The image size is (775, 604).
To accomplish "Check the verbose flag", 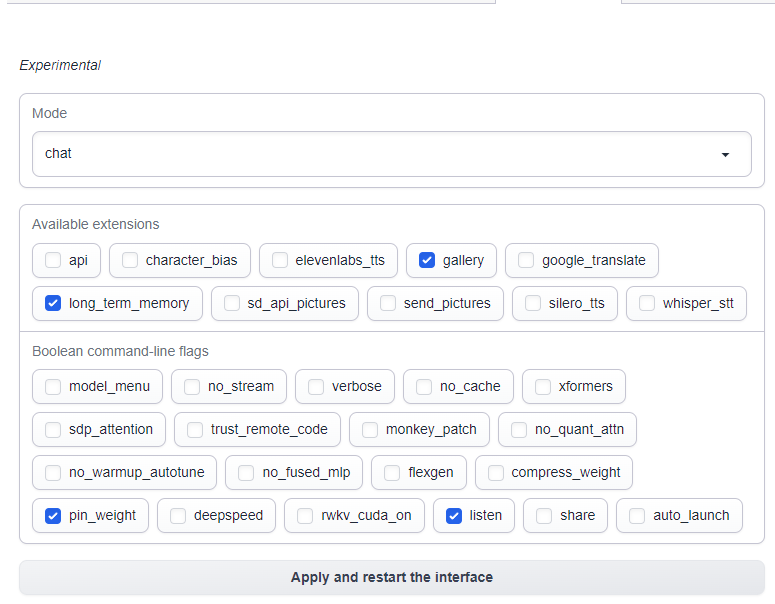I will [x=316, y=386].
